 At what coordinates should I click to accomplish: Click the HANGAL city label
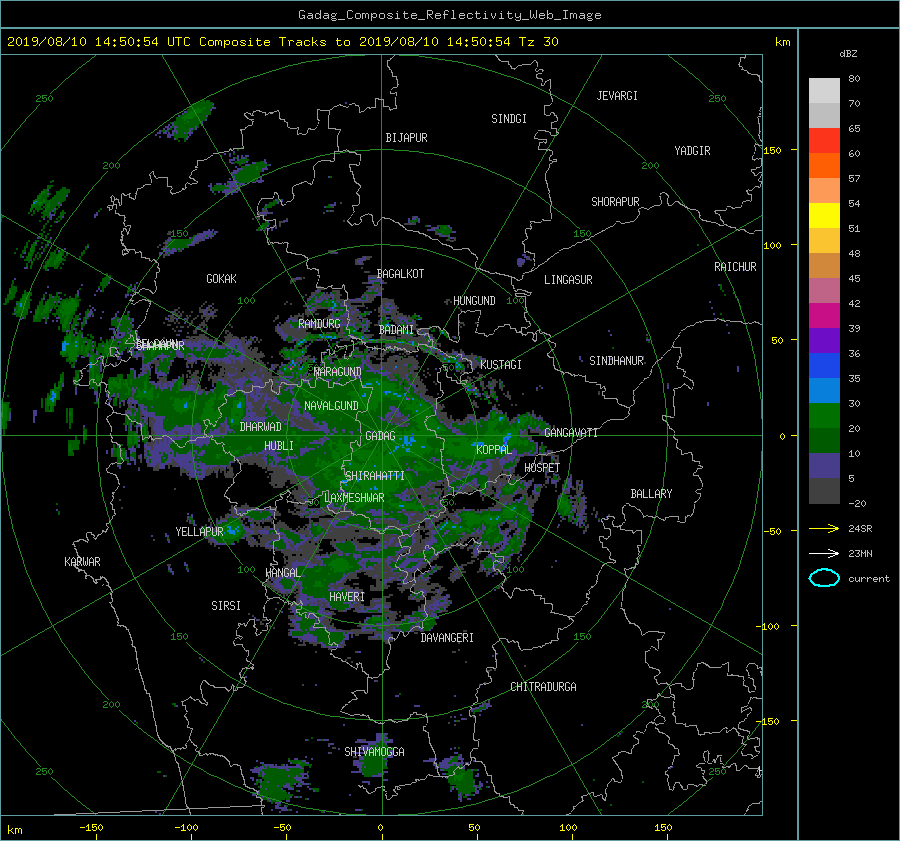pos(282,573)
